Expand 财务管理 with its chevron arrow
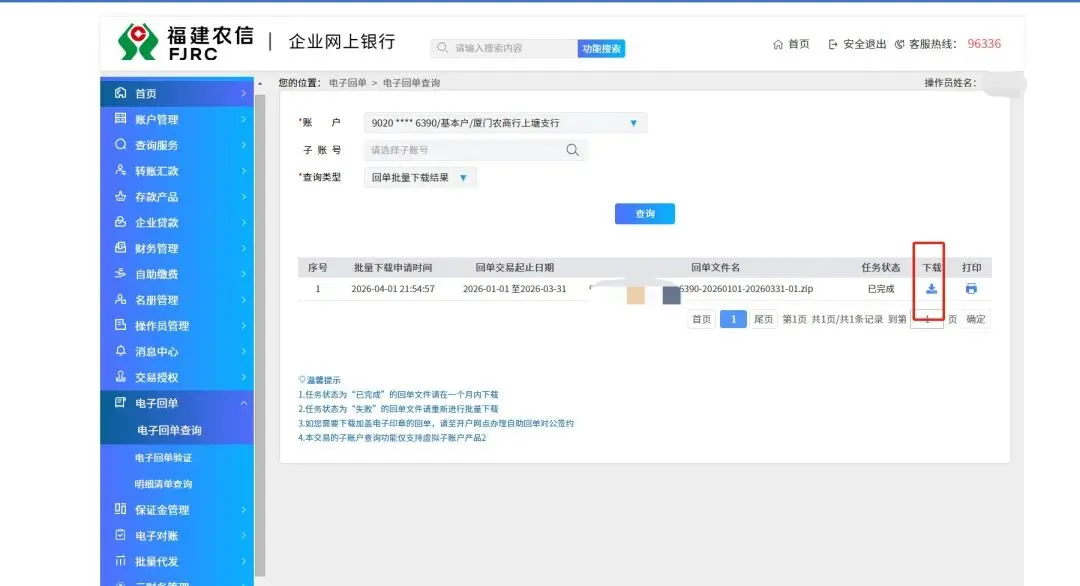The width and height of the screenshot is (1080, 586). click(x=244, y=248)
